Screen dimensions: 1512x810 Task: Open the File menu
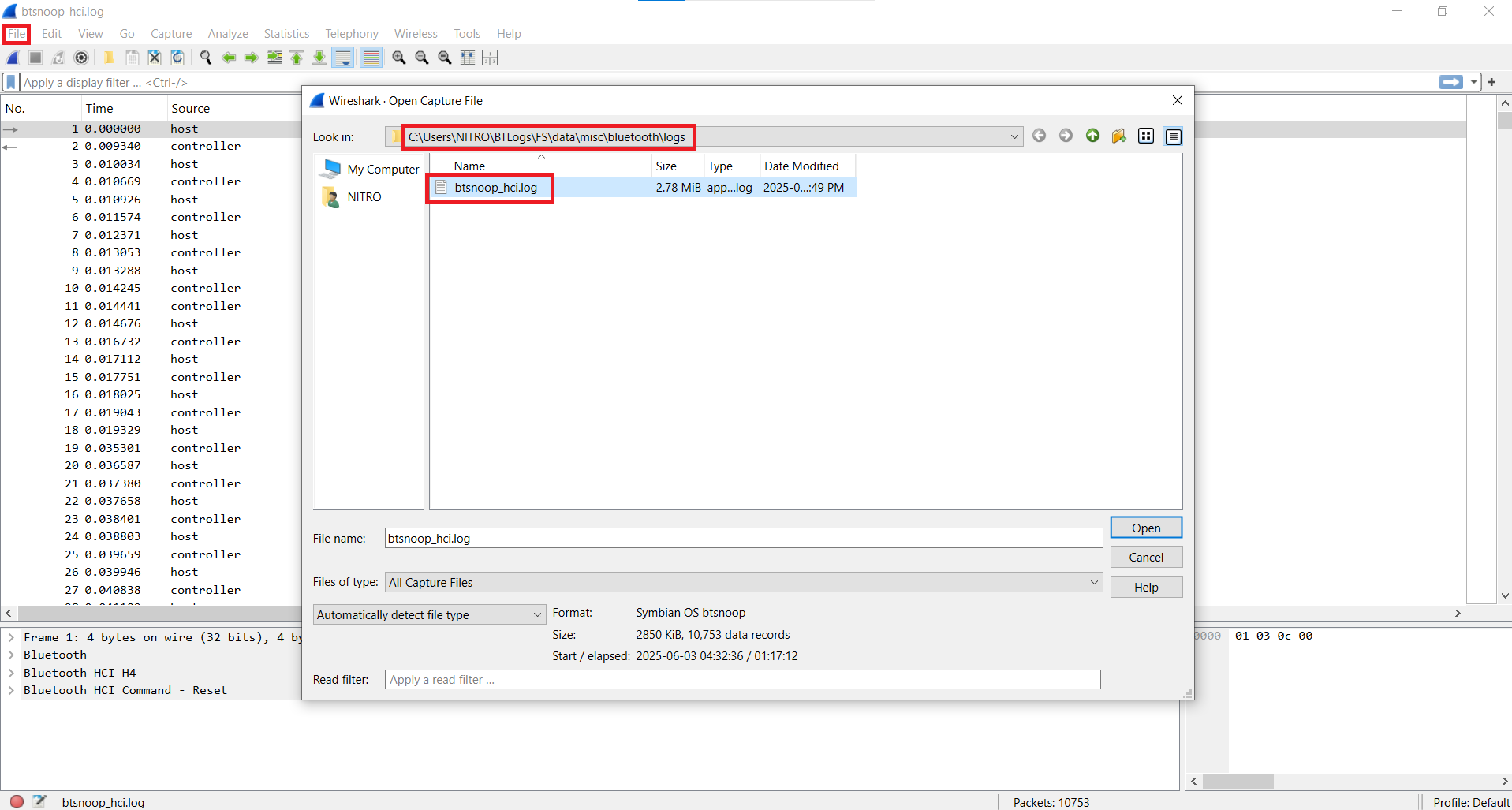[17, 34]
